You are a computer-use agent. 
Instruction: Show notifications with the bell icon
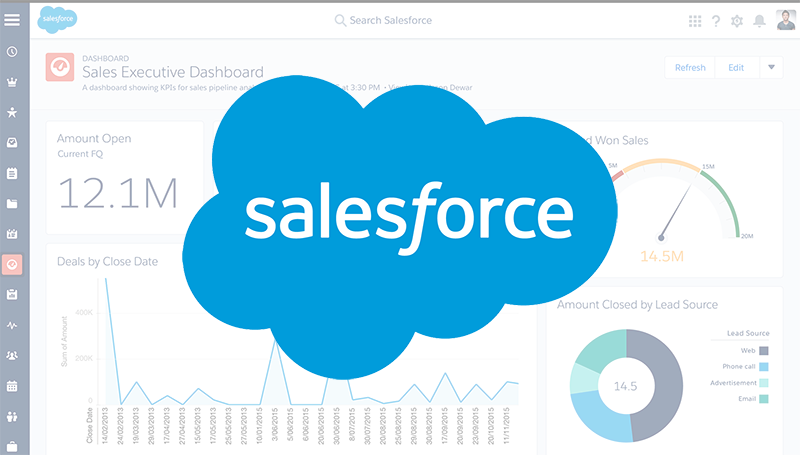759,21
